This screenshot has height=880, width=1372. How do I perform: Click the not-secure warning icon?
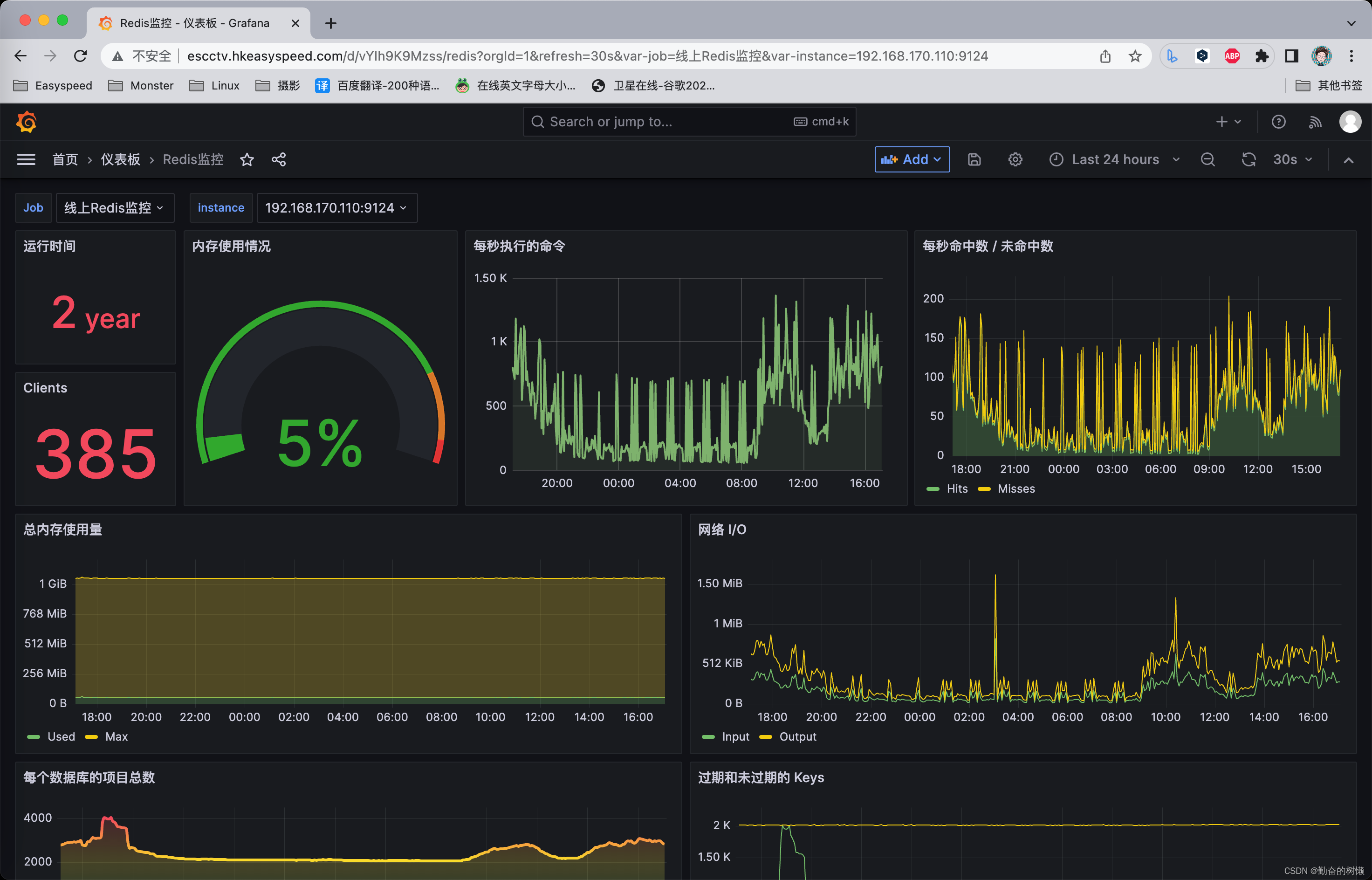tap(117, 56)
